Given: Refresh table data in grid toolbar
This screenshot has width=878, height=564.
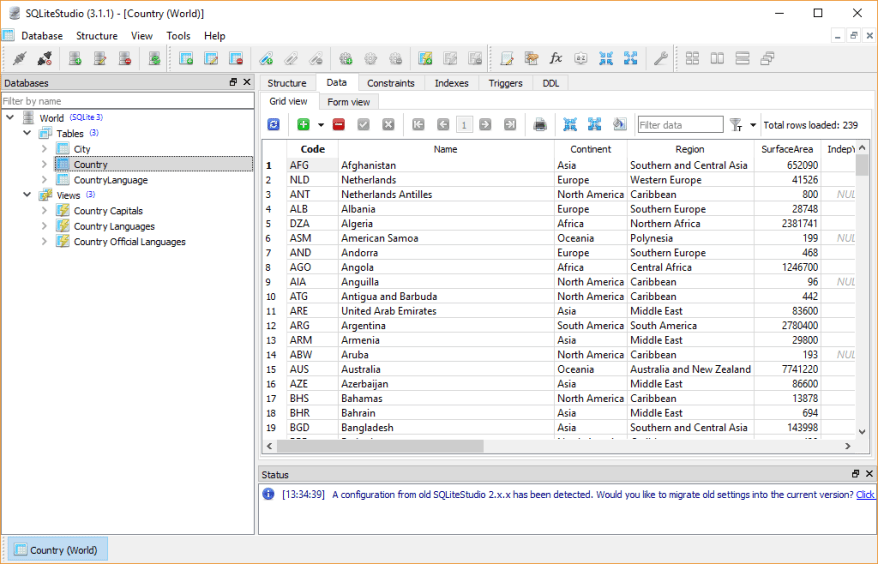Looking at the screenshot, I should (274, 125).
